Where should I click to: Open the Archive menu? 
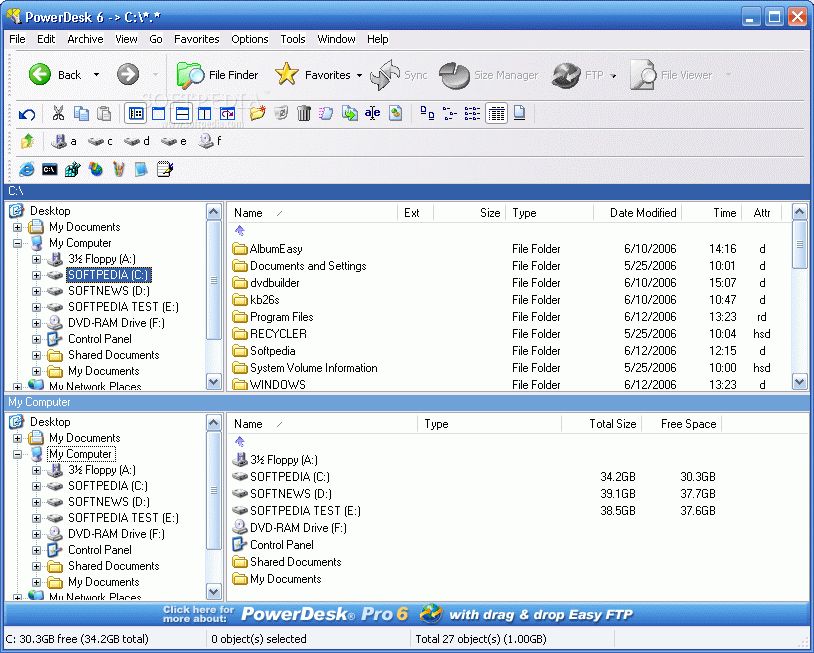tap(85, 39)
